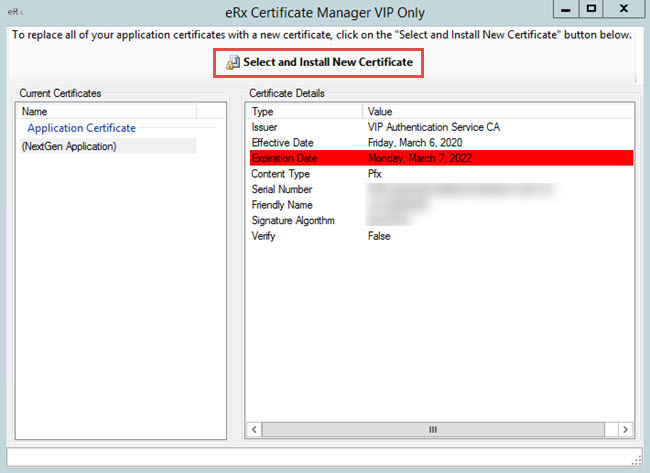Select the Verify row label
Image resolution: width=650 pixels, height=473 pixels.
click(x=264, y=236)
